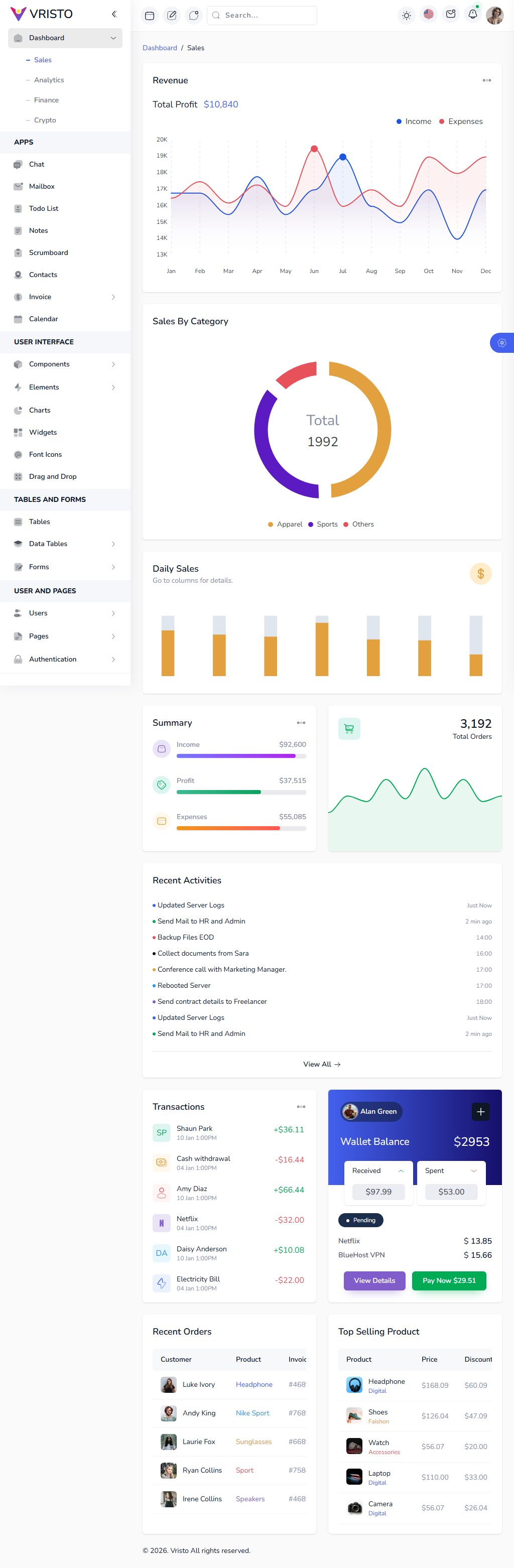Open Chat app from sidebar
The image size is (514, 1568).
[65, 164]
